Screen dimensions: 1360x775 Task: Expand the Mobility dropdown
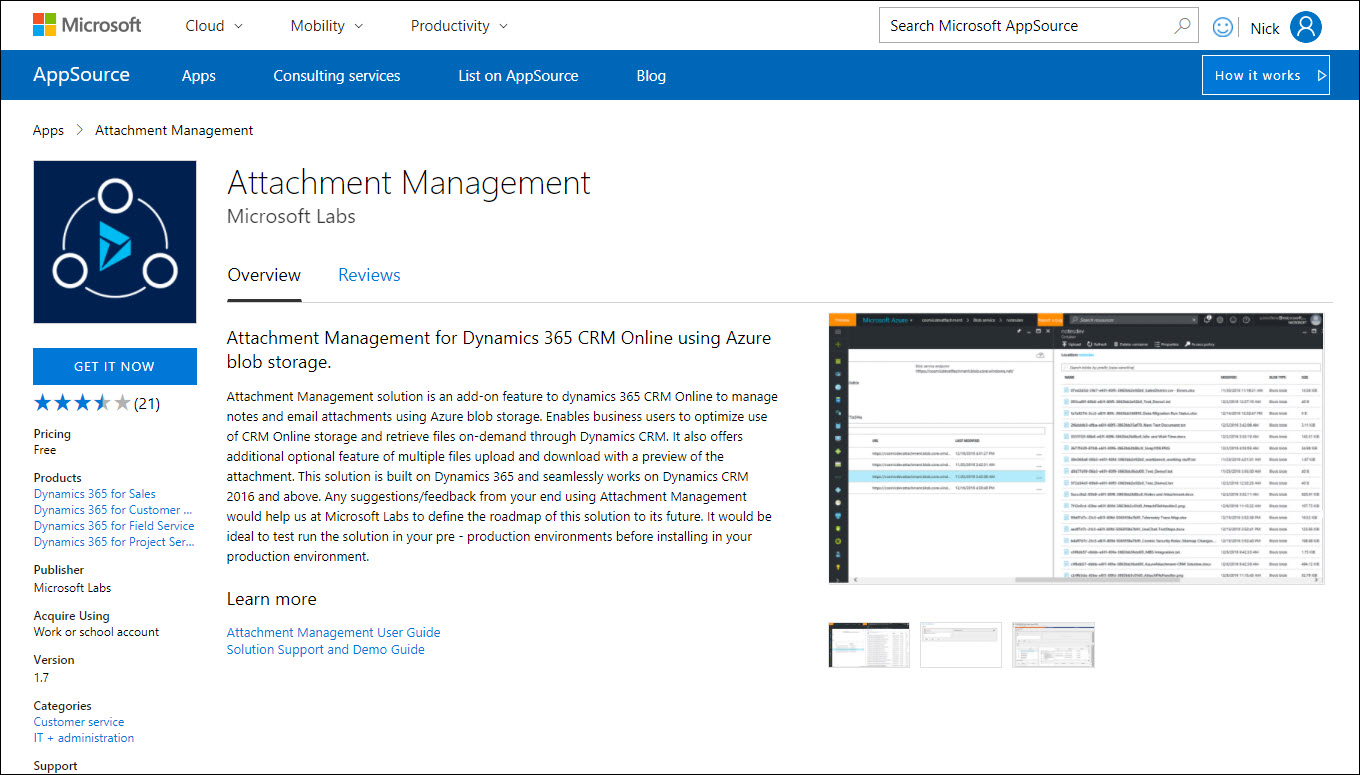click(x=326, y=25)
